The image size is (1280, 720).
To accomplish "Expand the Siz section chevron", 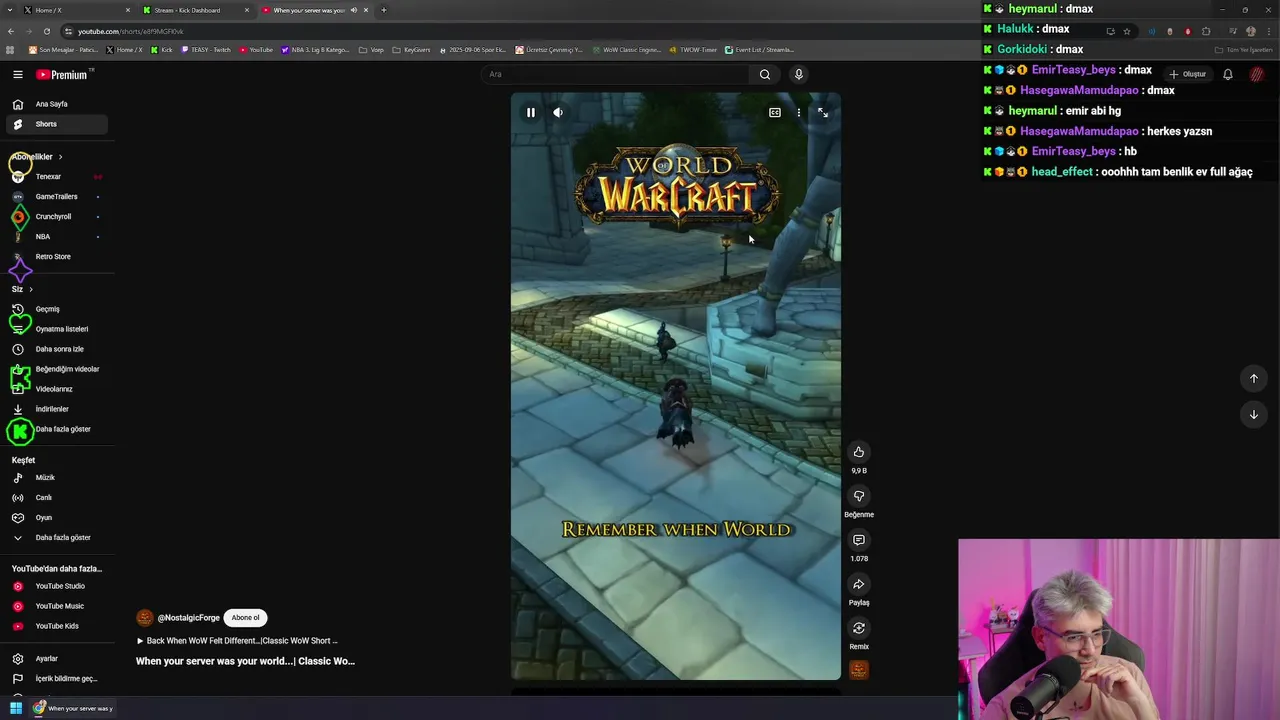I will pos(31,289).
